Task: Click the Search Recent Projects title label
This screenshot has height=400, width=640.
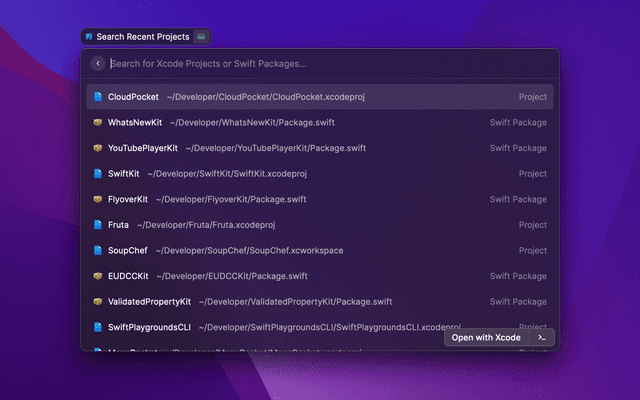Action: pyautogui.click(x=142, y=37)
